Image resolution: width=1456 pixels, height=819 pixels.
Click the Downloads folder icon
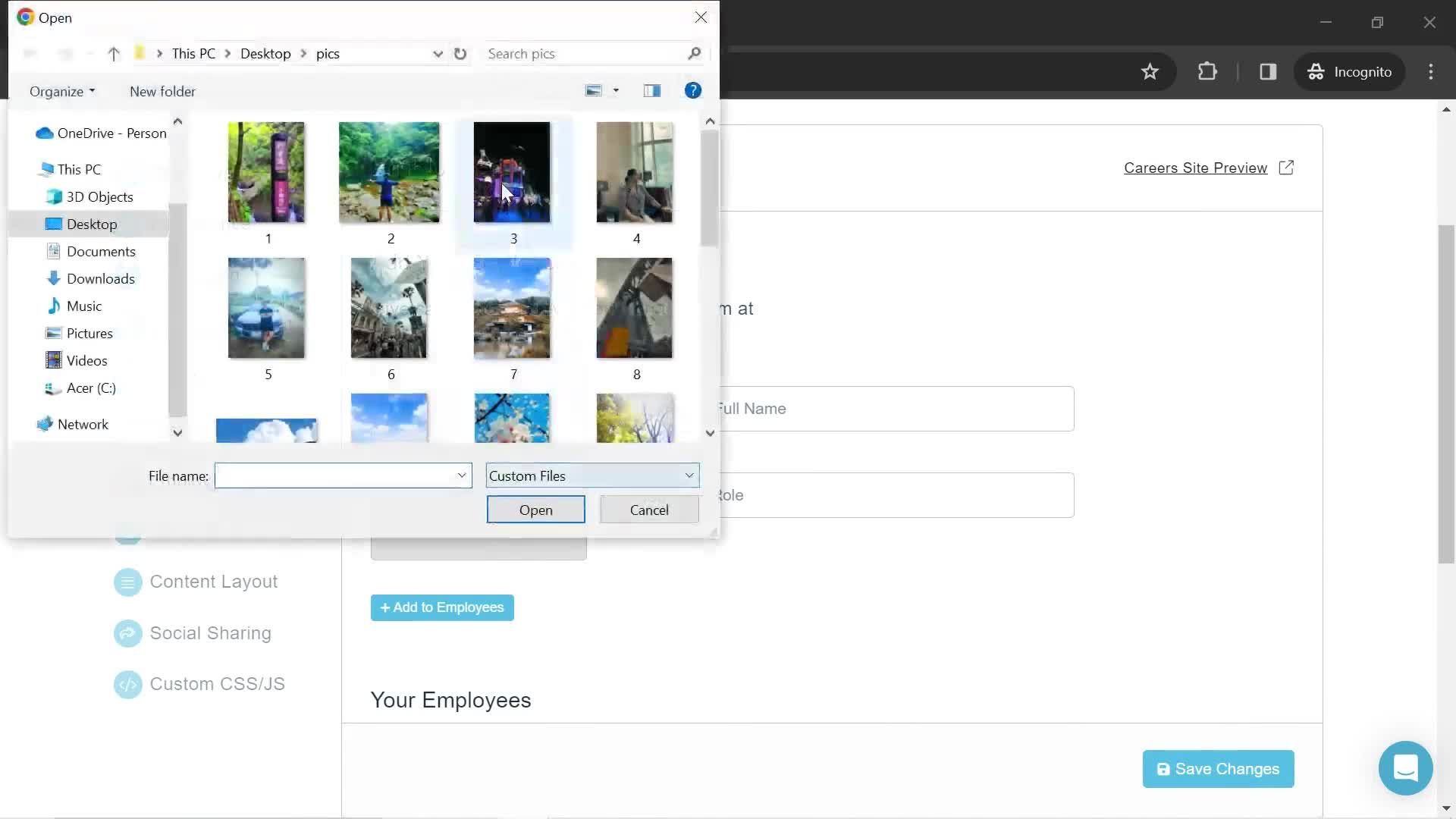click(x=53, y=278)
